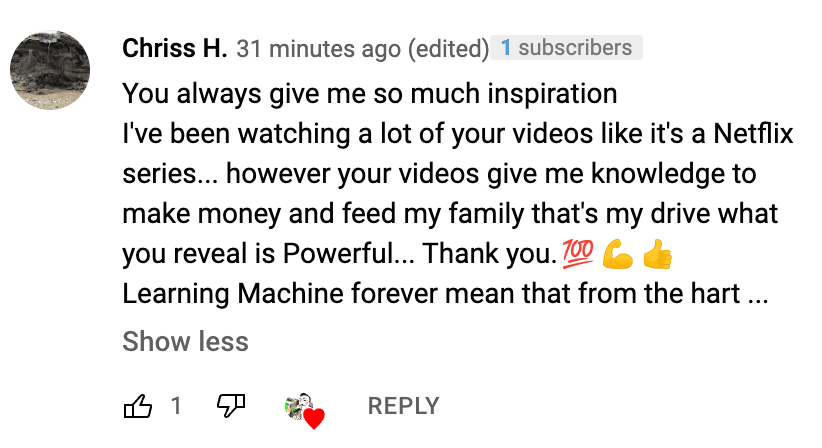Click the "1 subscribers" badge
The height and width of the screenshot is (448, 822).
pos(567,47)
